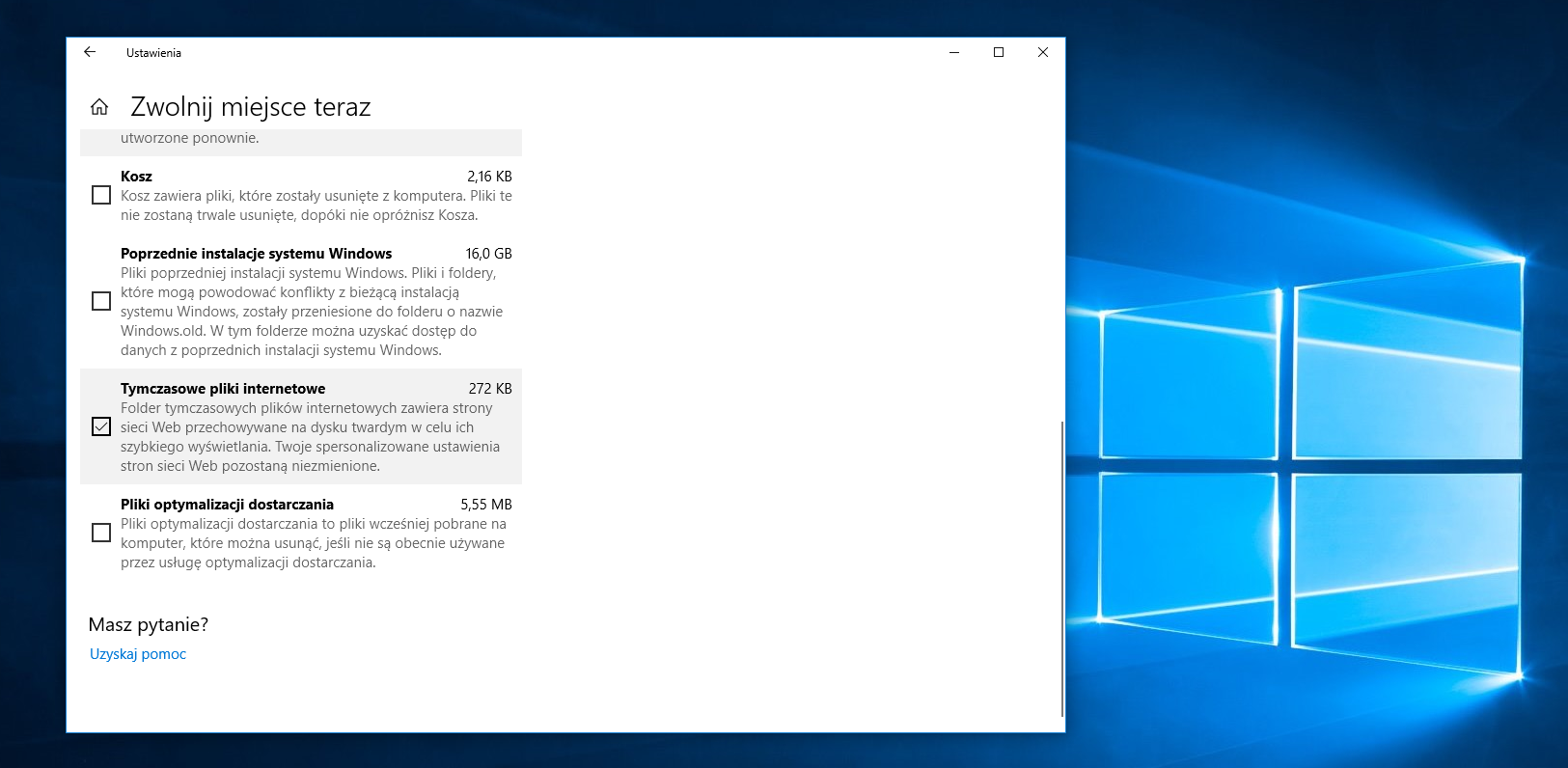Click the Poprzednie instalacje systemu Windows title
Viewport: 1568px width, 768px height.
click(256, 254)
